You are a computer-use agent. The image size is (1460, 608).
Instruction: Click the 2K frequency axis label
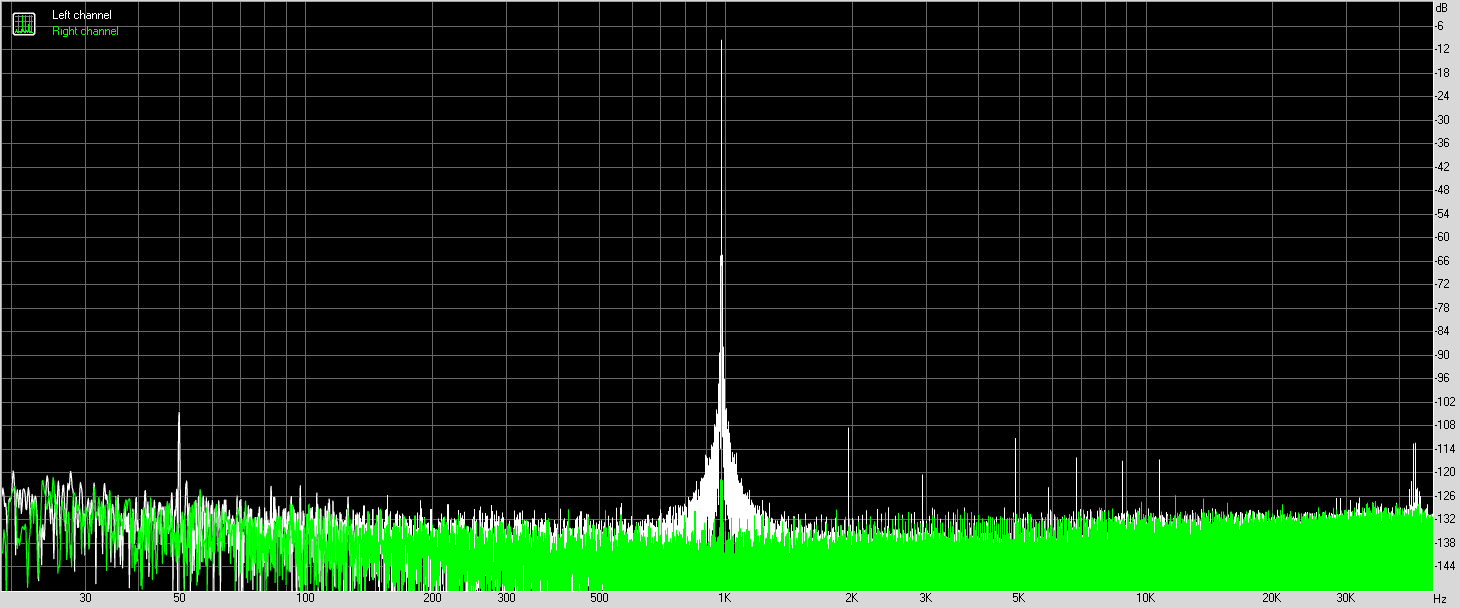pyautogui.click(x=851, y=598)
